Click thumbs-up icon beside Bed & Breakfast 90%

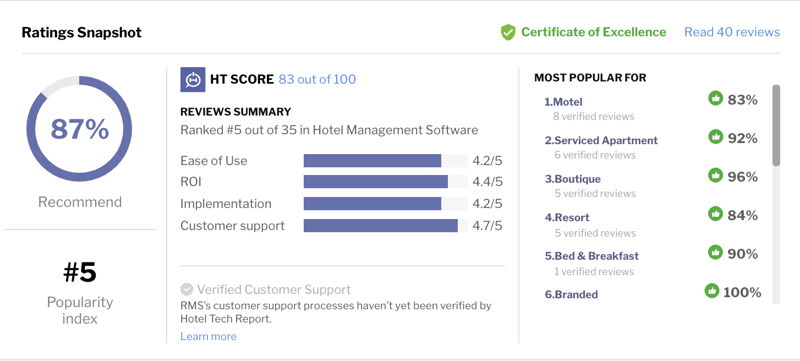click(716, 252)
